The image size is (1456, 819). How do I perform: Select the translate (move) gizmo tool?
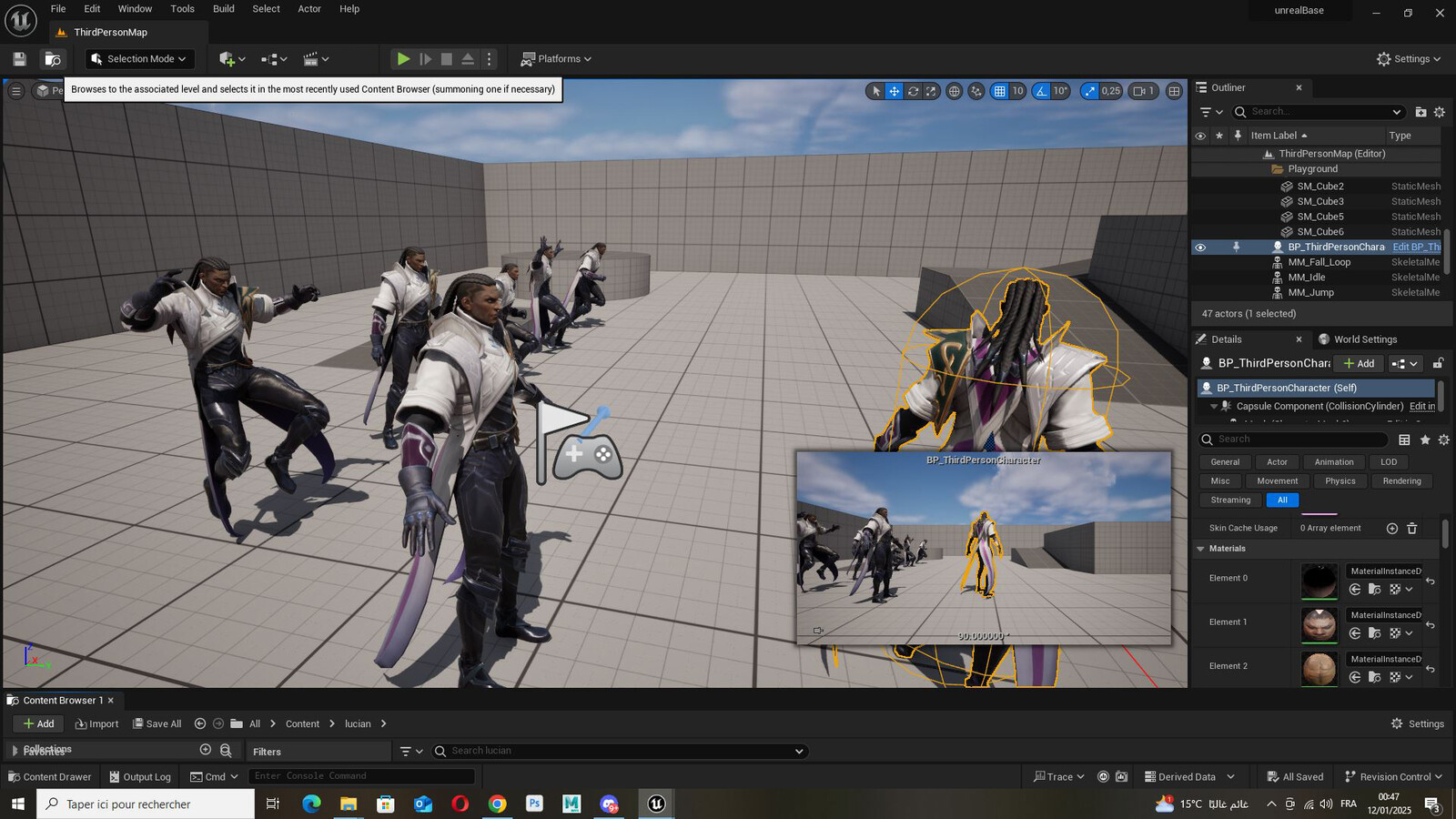(x=895, y=91)
